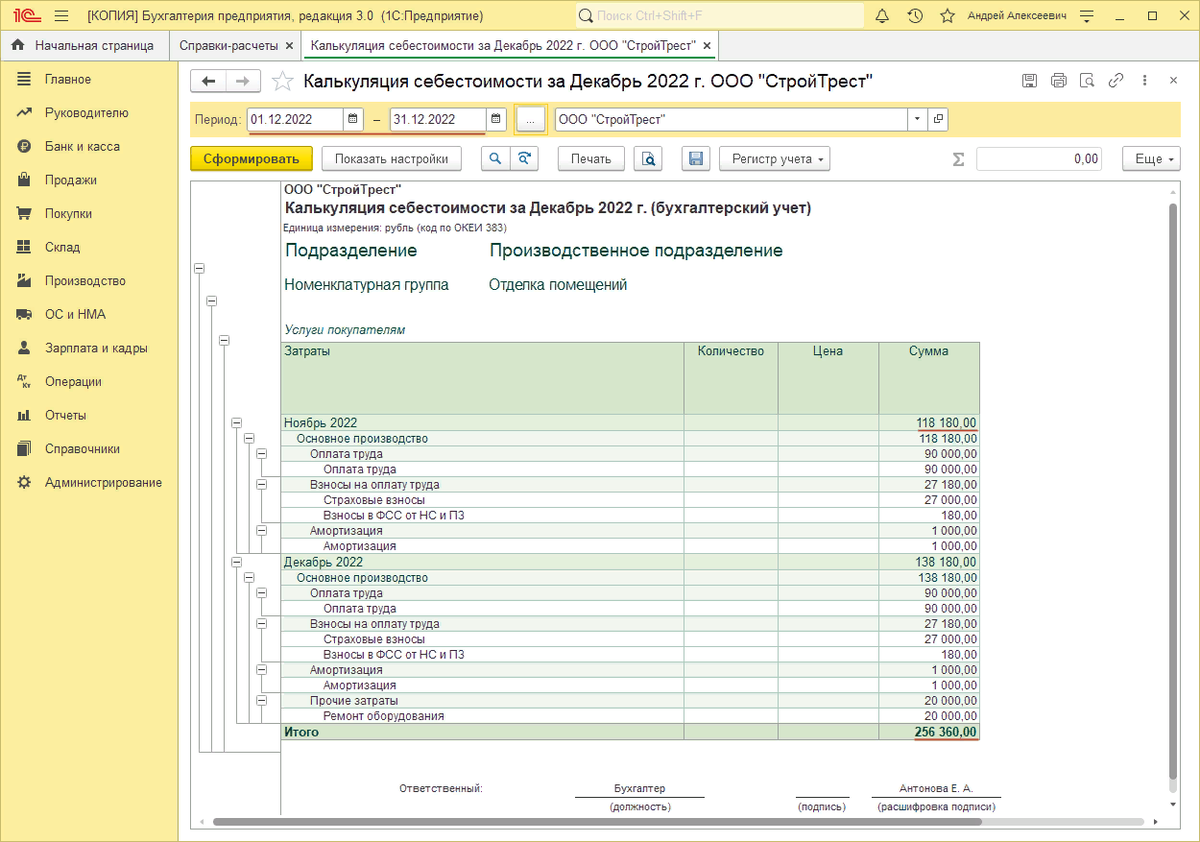Click the back arrow navigation button
The image size is (1200, 842).
point(208,82)
